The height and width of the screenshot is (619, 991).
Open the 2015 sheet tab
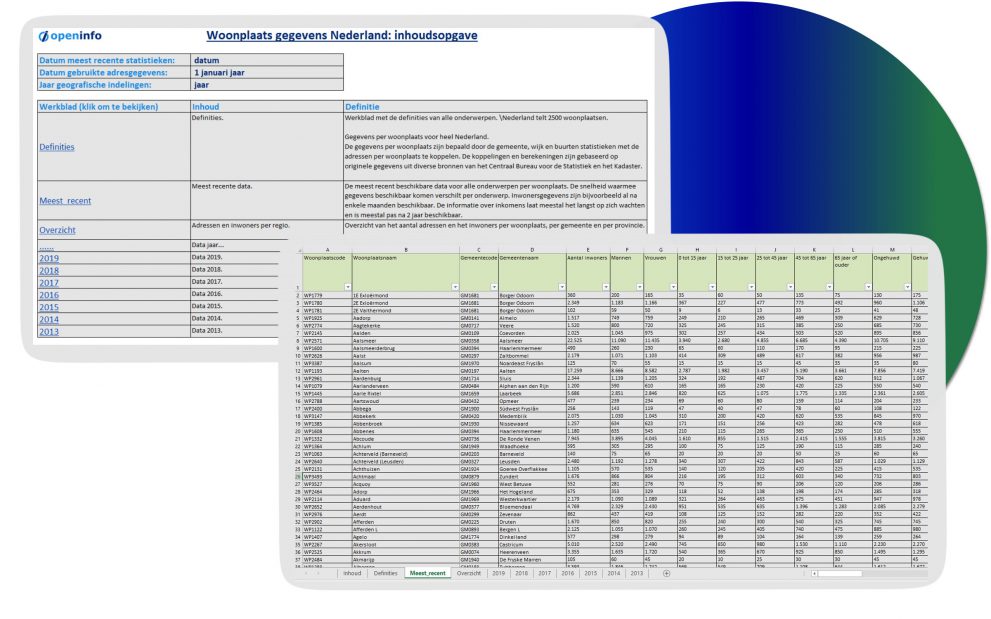[x=590, y=573]
